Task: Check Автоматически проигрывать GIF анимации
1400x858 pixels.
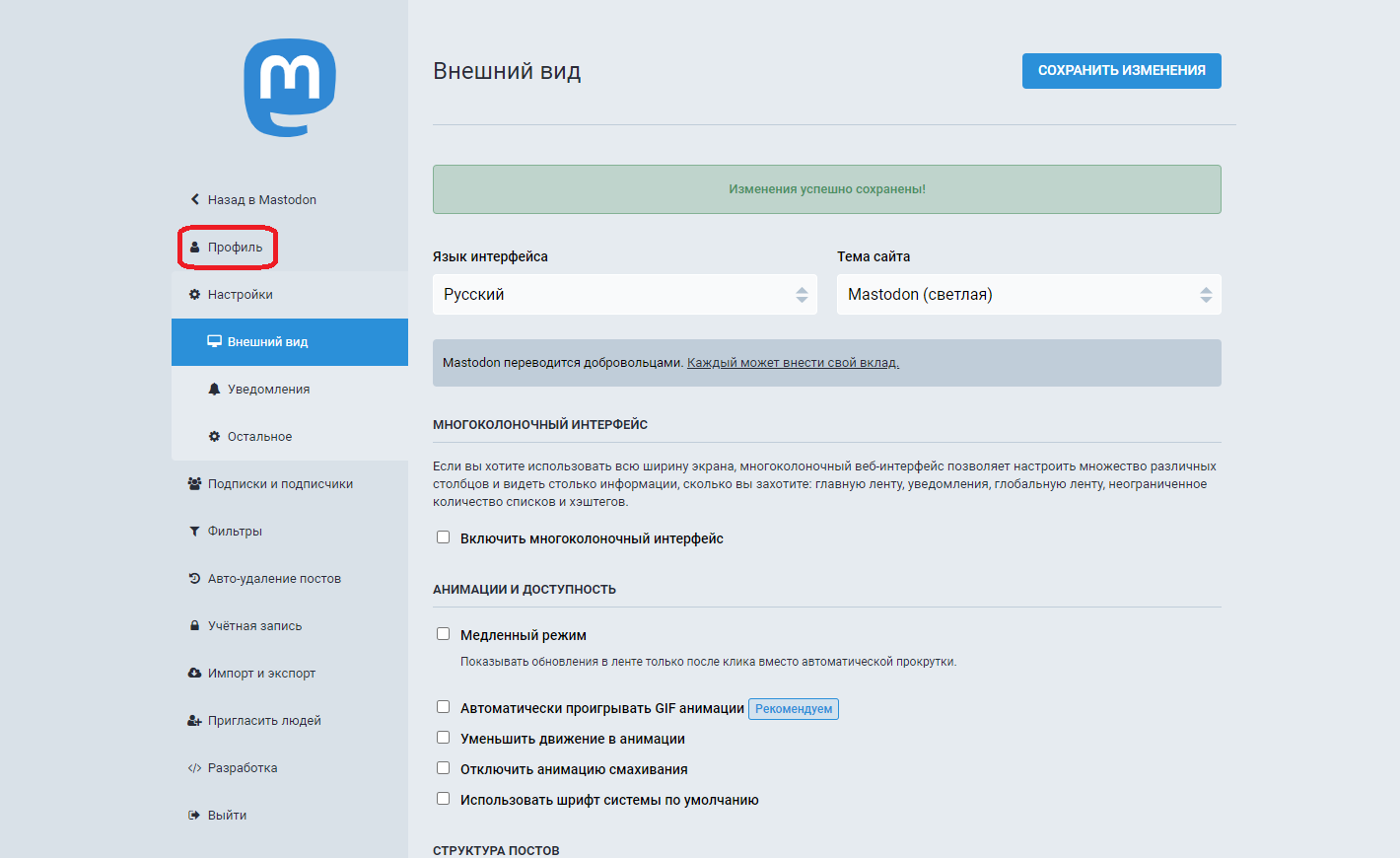Action: (444, 707)
